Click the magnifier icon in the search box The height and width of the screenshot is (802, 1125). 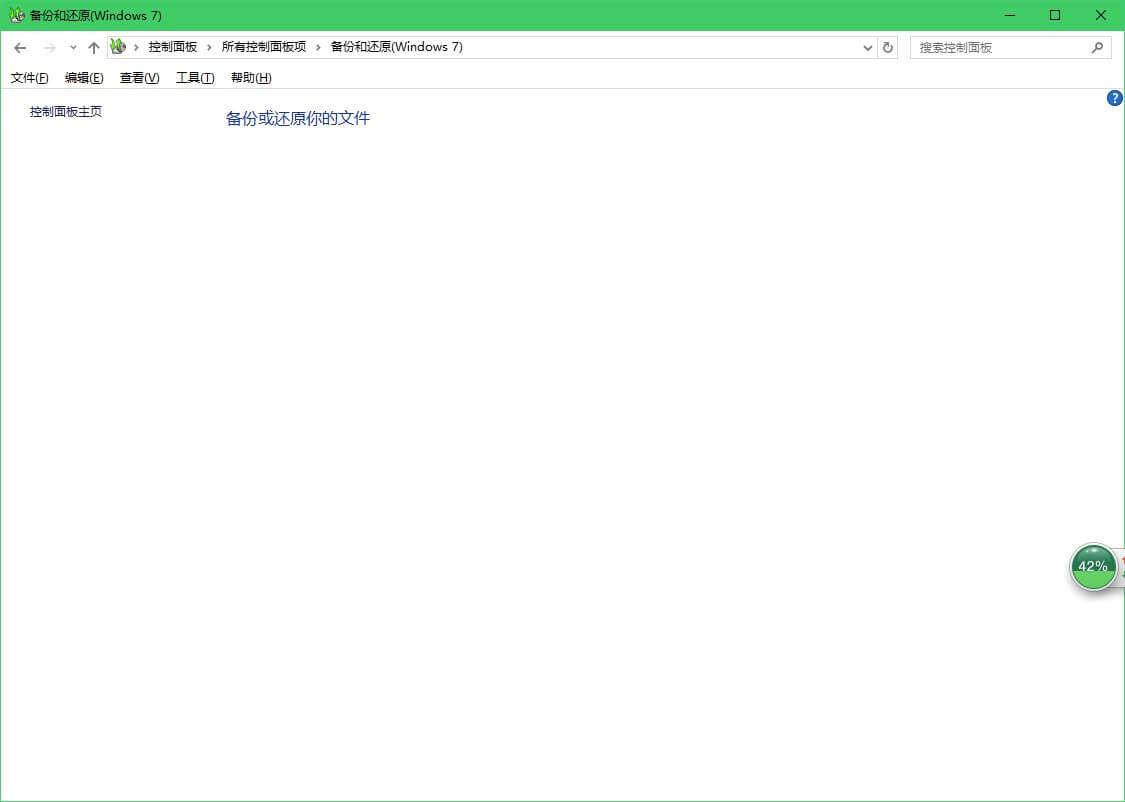[1097, 47]
